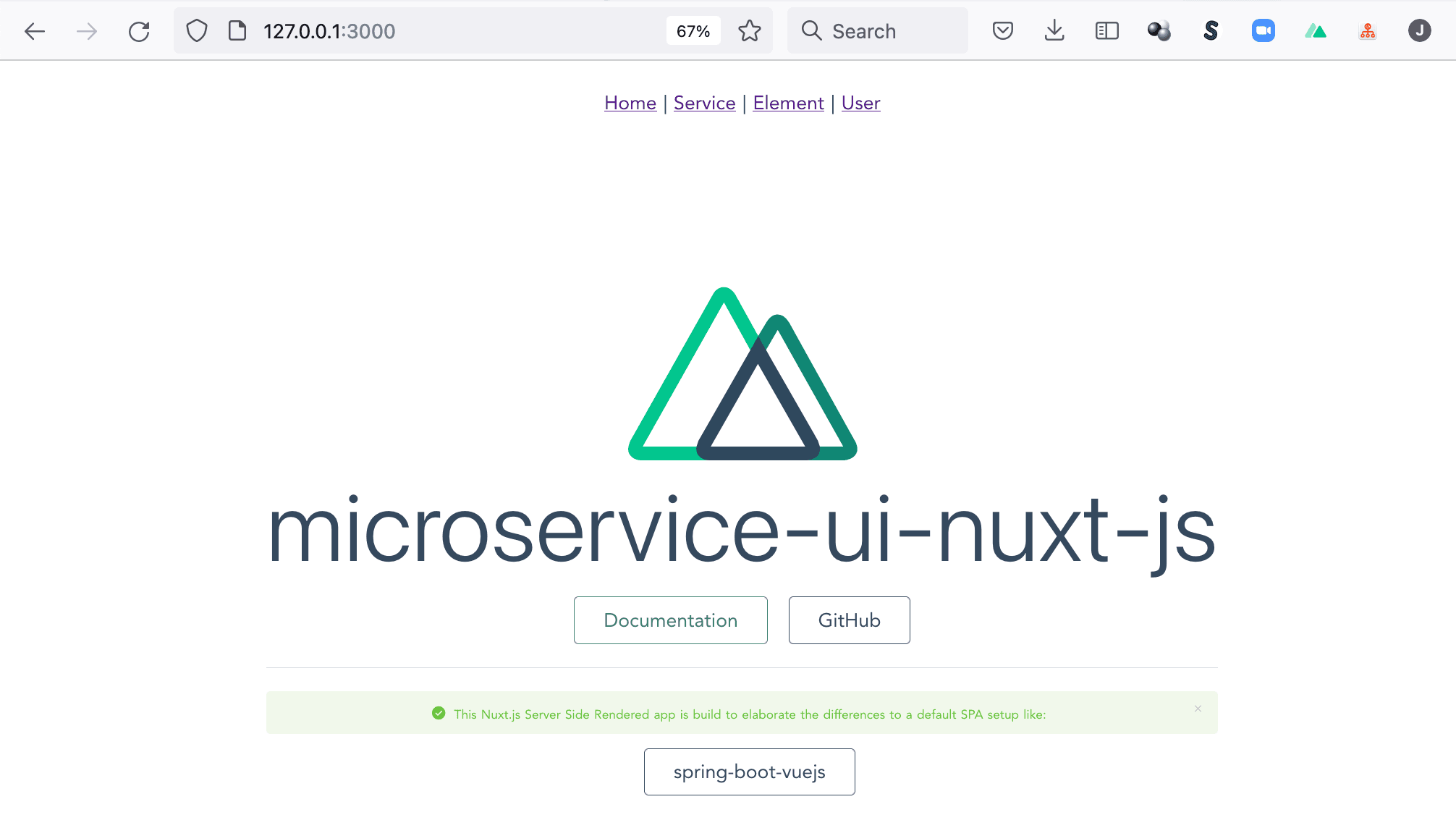
Task: Open the Zoom extension icon
Action: click(1264, 31)
